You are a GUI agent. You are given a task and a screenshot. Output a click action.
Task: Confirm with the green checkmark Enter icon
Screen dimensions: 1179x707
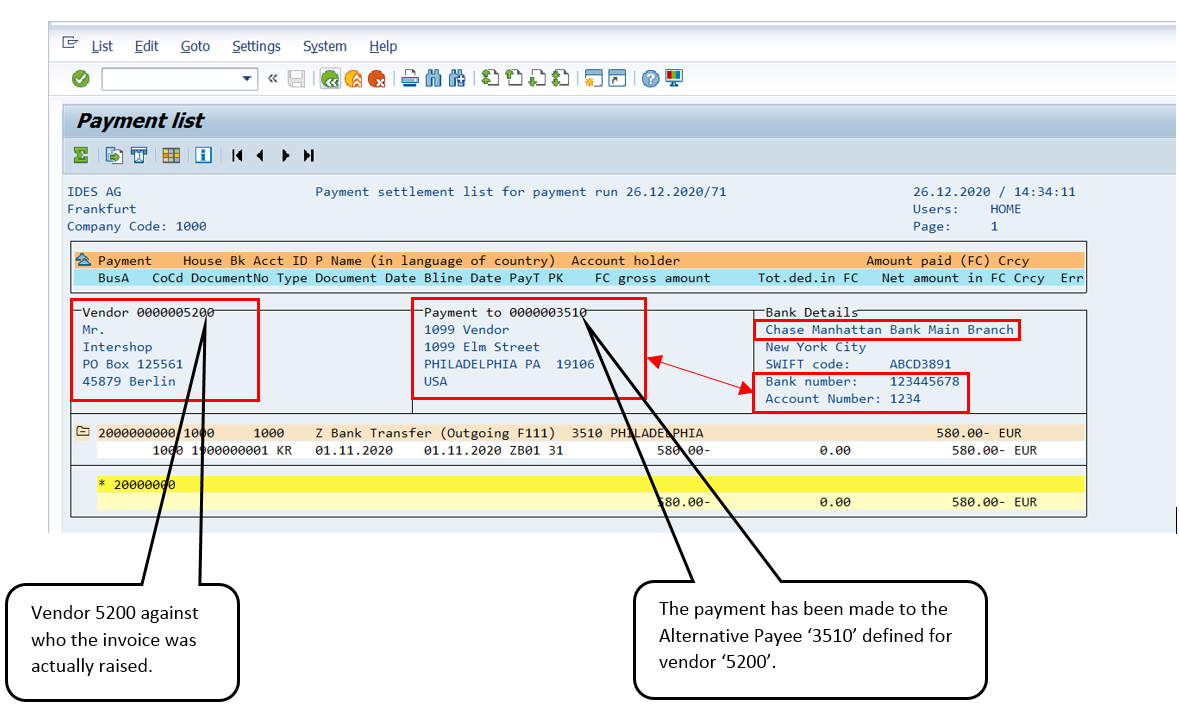tap(80, 78)
